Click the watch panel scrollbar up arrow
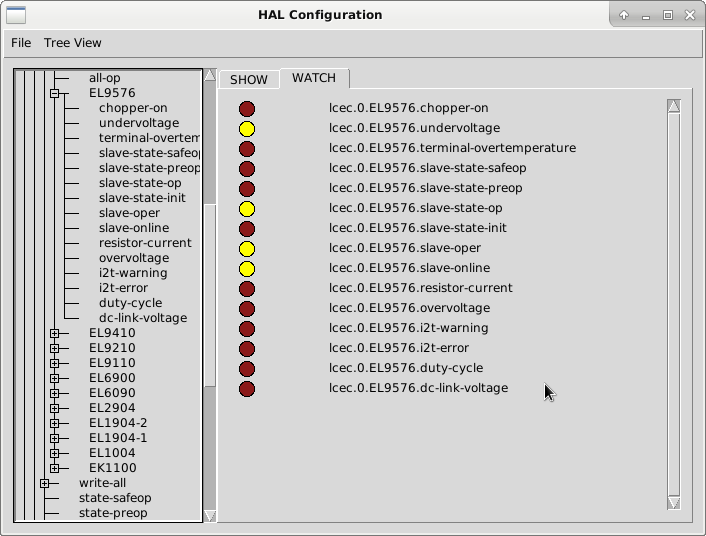The height and width of the screenshot is (536, 706). coord(674,106)
